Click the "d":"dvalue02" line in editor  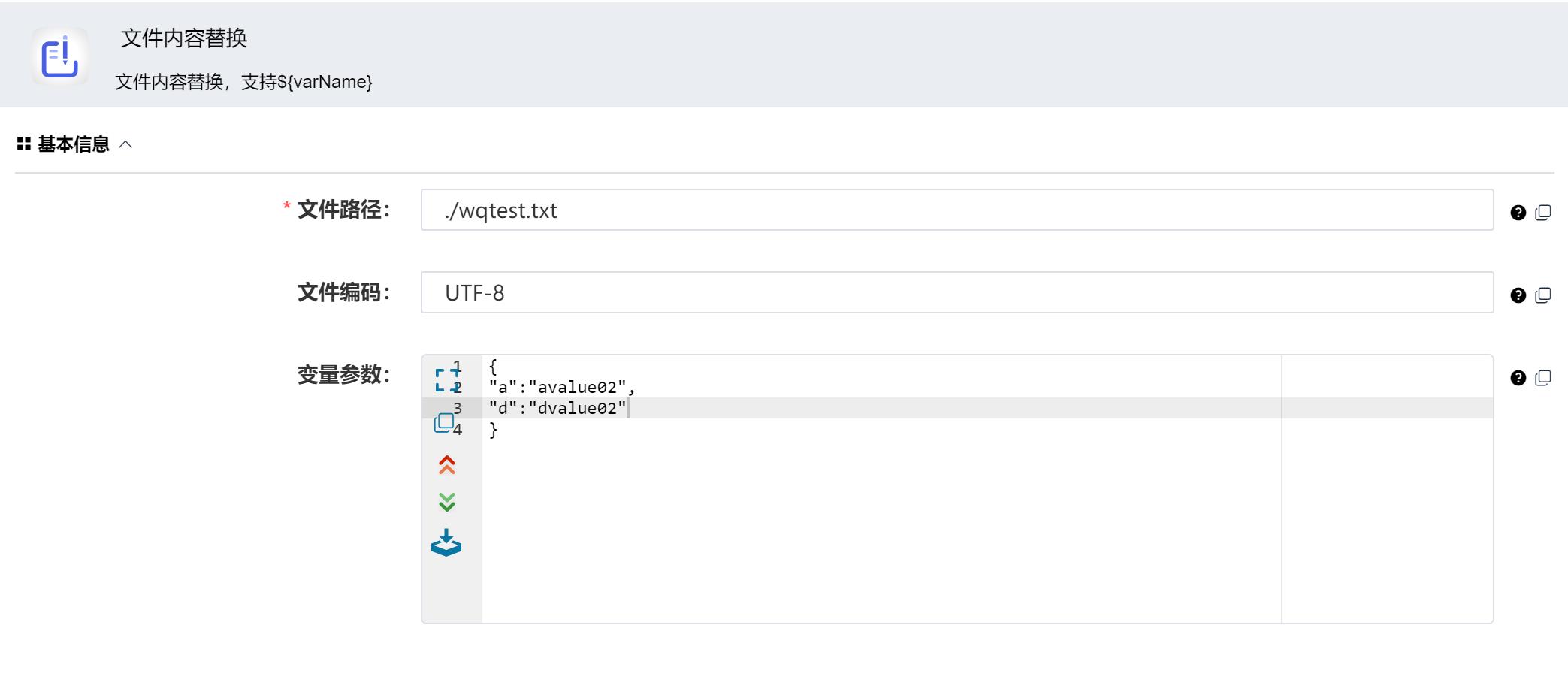point(557,409)
